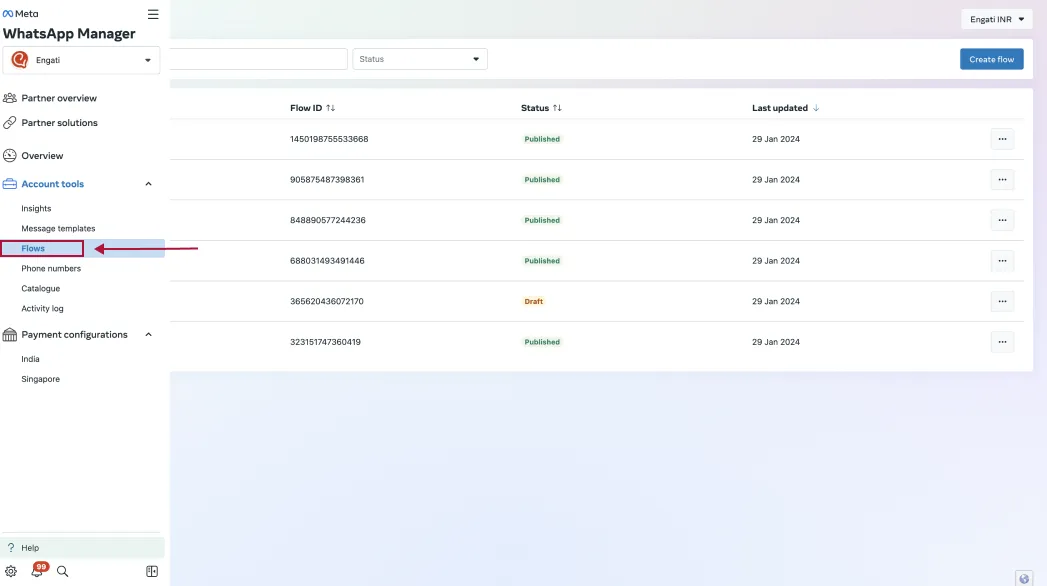
Task: Click the Status column header
Action: tap(535, 108)
